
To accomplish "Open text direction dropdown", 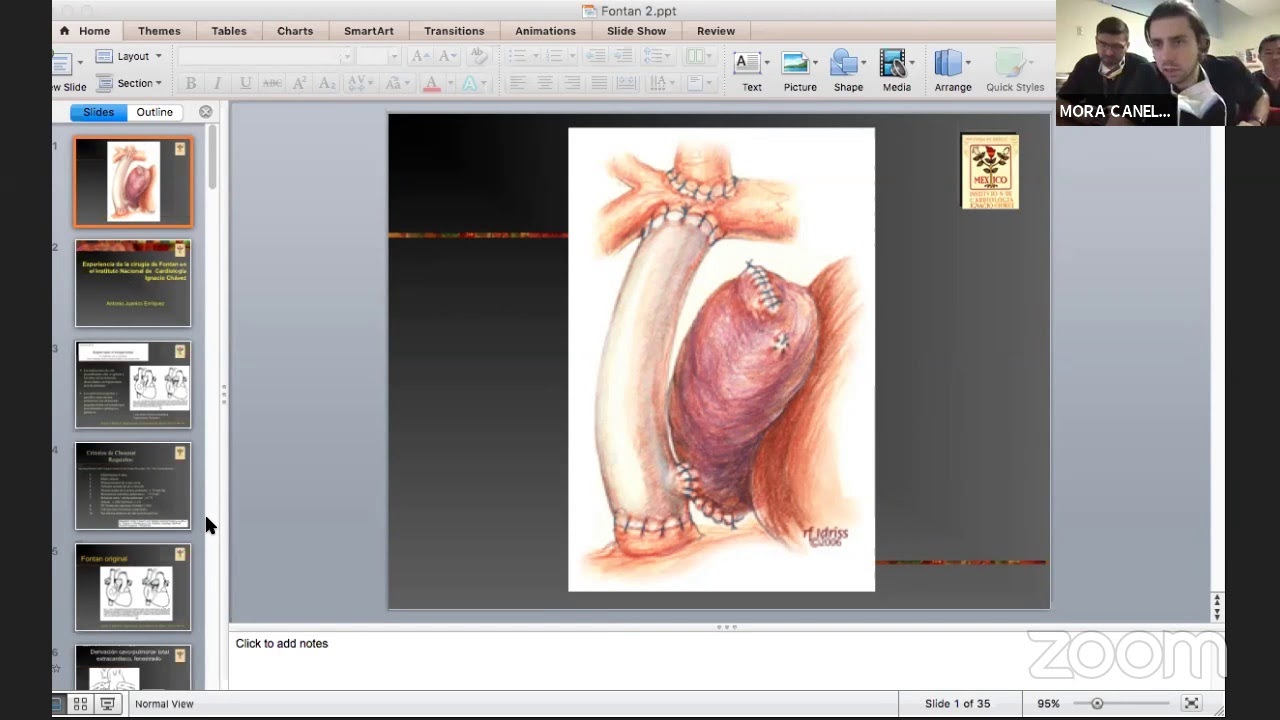I will tap(662, 83).
